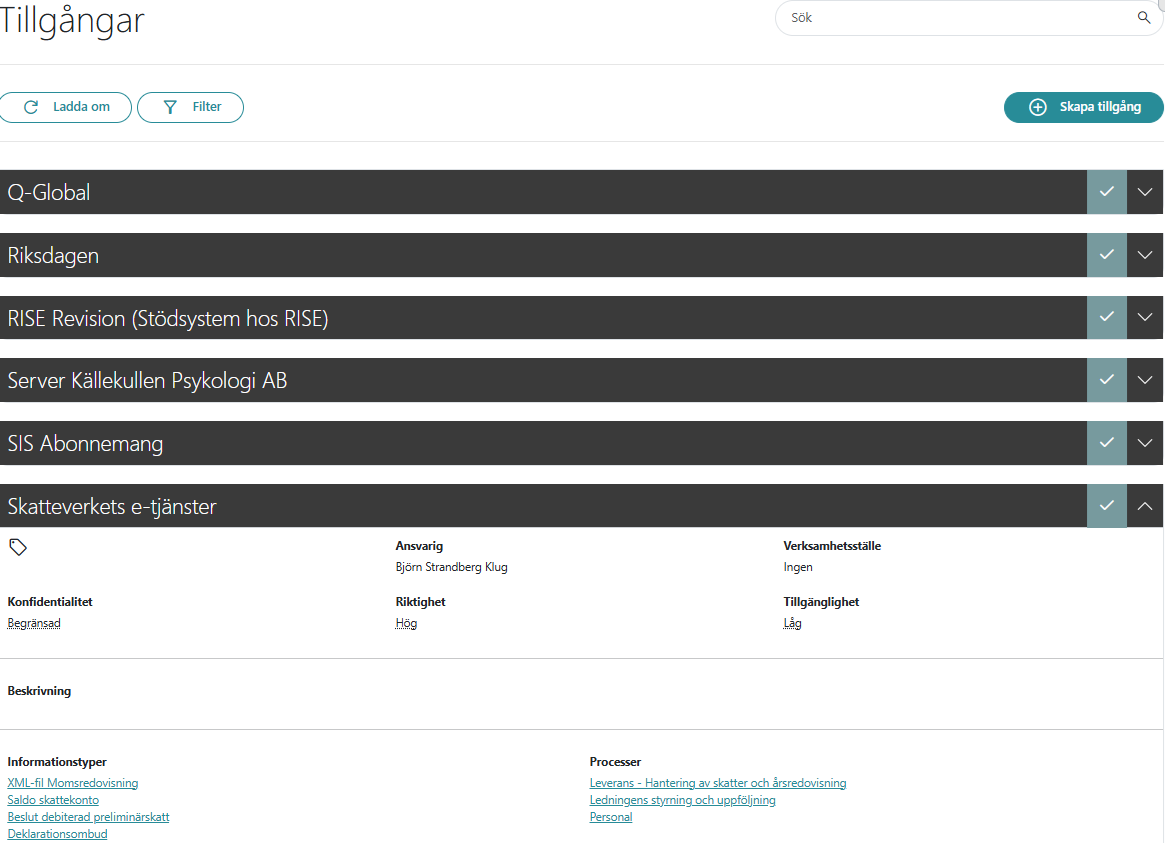Toggle checkmark on Skatteverkets e-tjänster row
The image size is (1165, 843).
(1106, 506)
